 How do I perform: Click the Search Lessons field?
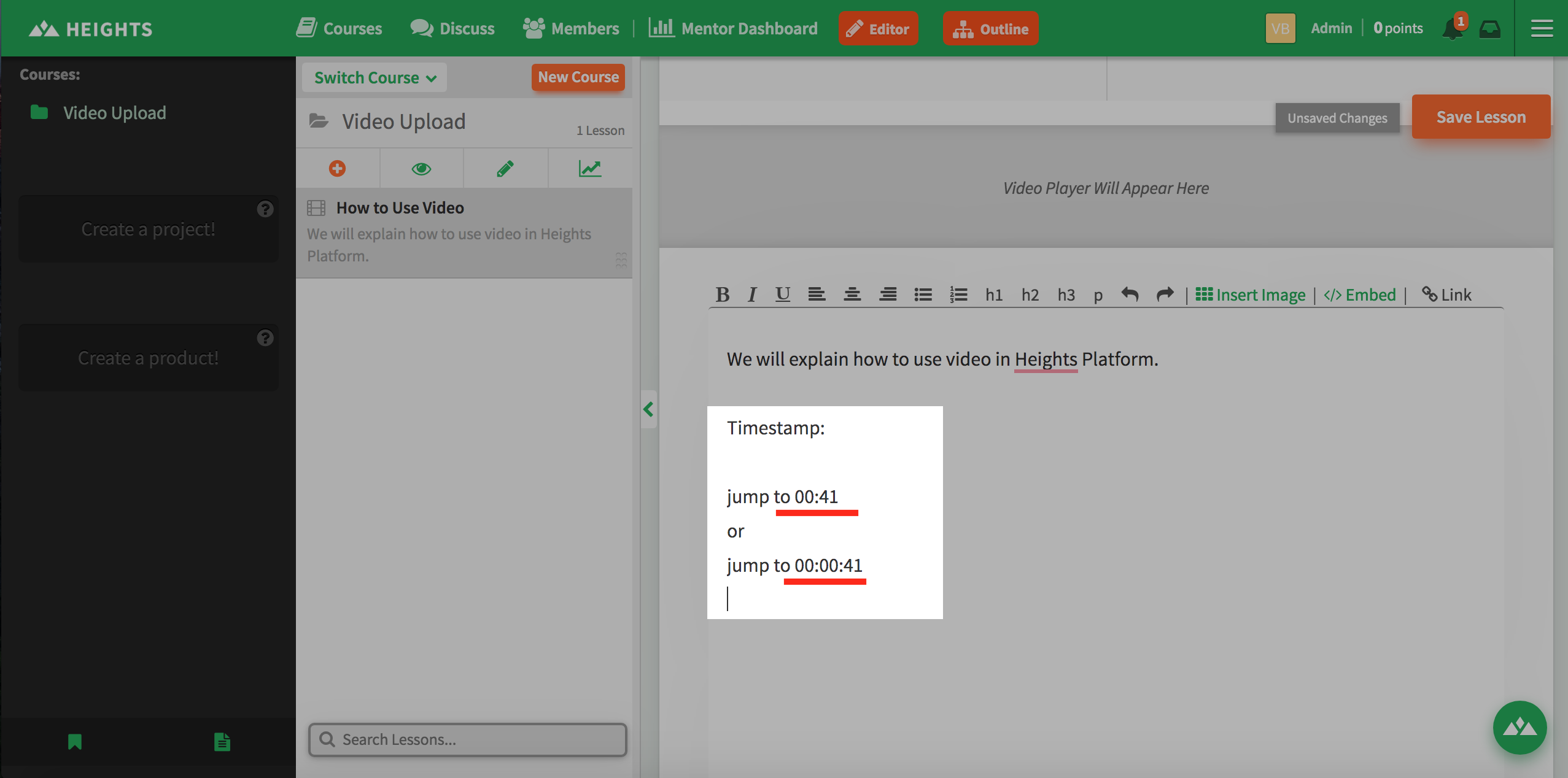tap(468, 739)
